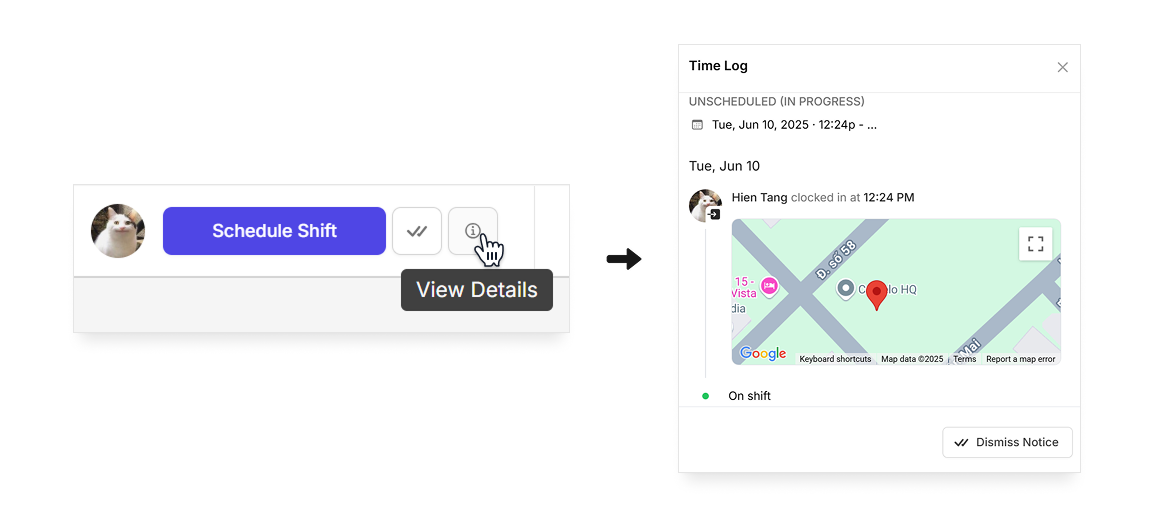Click the Dismiss Notice button
This screenshot has width=1154, height=518.
[1007, 442]
